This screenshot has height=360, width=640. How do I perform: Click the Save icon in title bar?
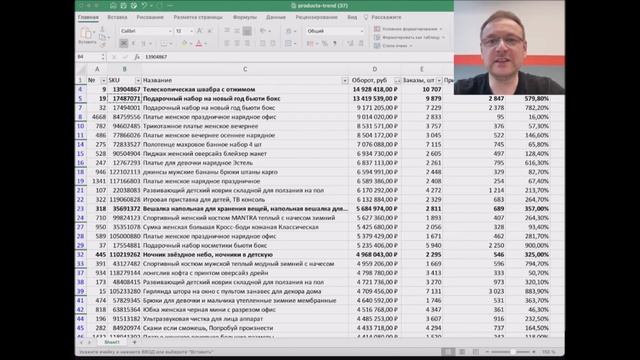(x=123, y=5)
